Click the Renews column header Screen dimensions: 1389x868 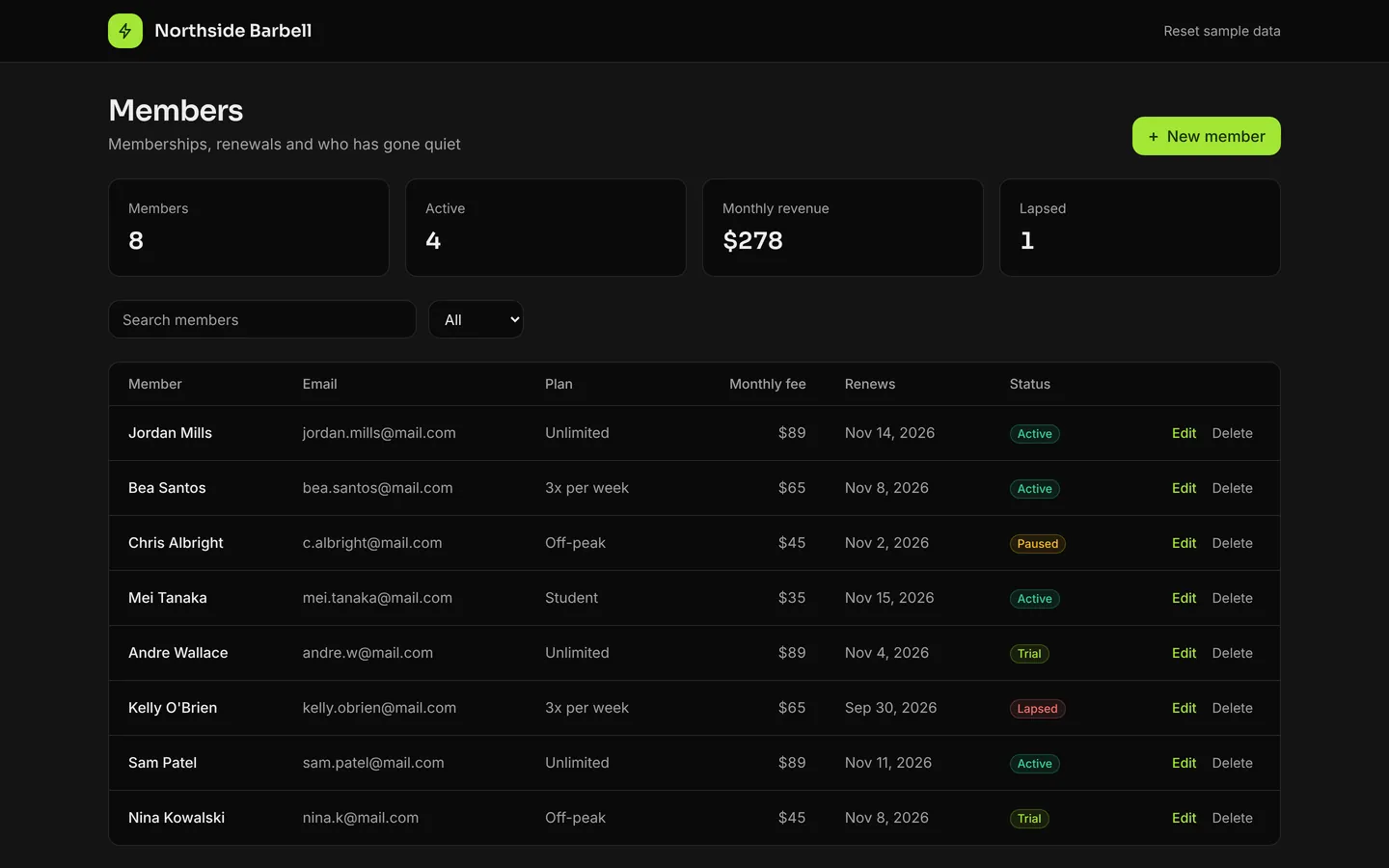coord(870,384)
